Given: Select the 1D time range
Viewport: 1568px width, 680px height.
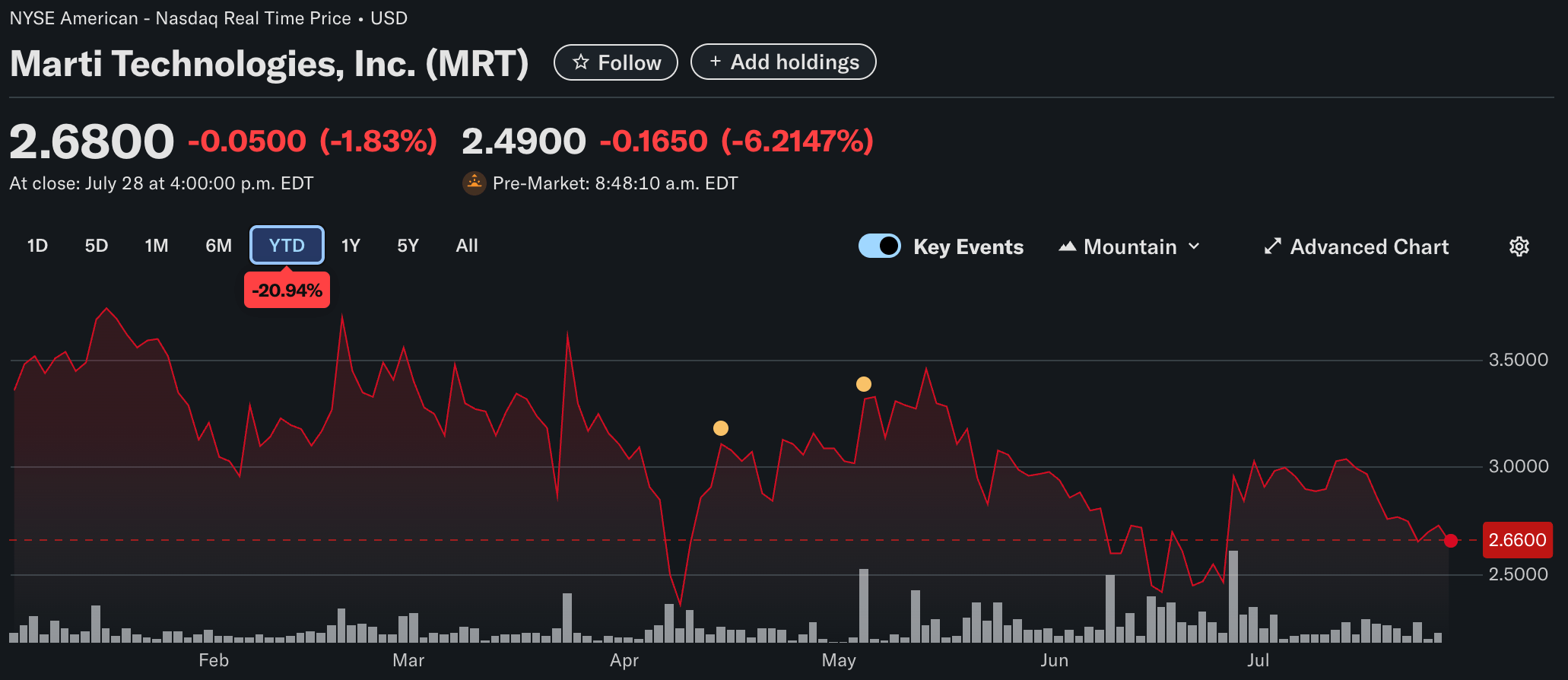Looking at the screenshot, I should pyautogui.click(x=37, y=246).
